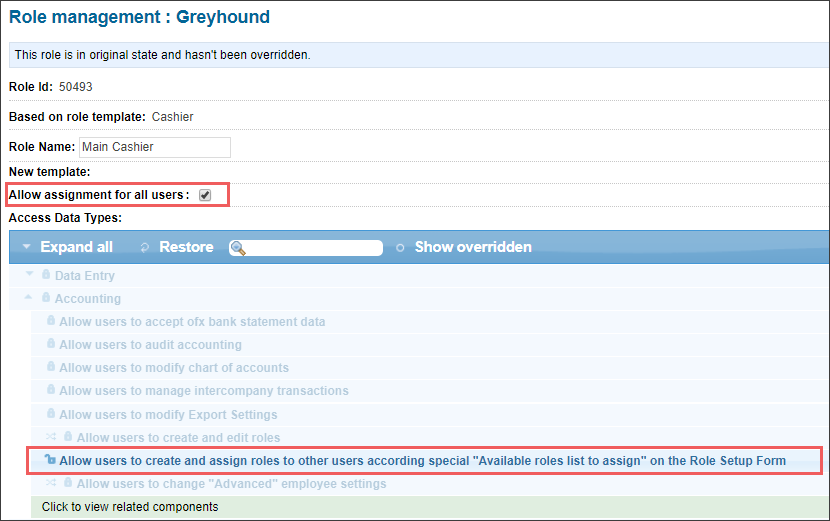Click lock icon for modify Export Settings

[51, 412]
